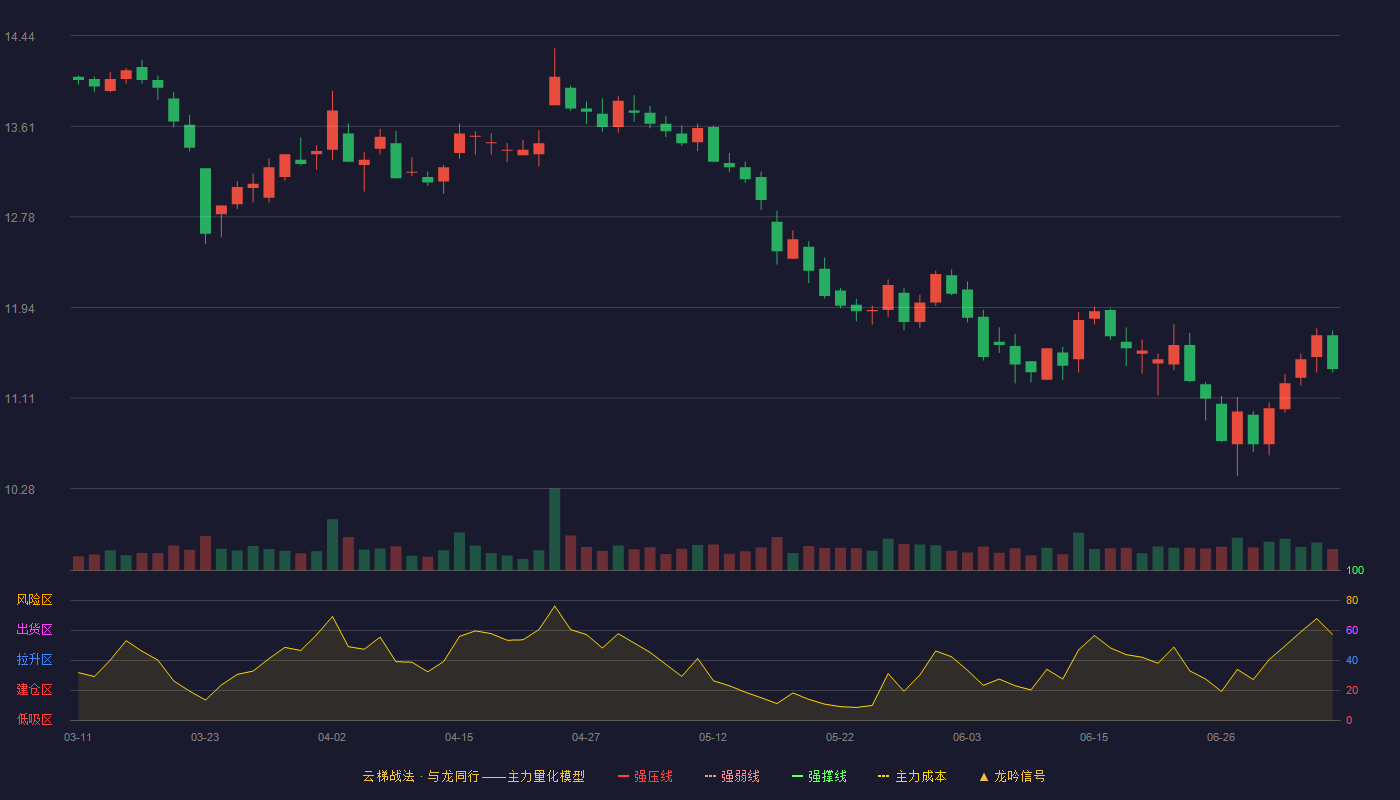Click the 13.61 price axis label

click(19, 127)
